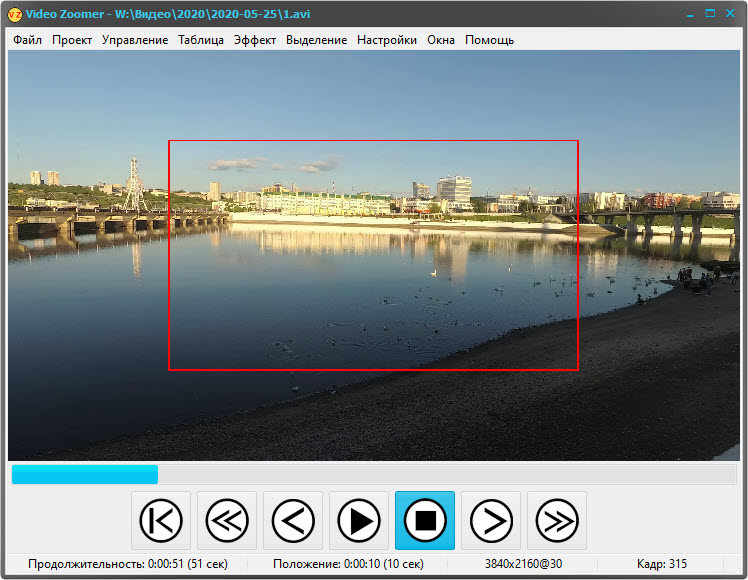The width and height of the screenshot is (748, 580).
Task: Jump to the first frame of the video
Action: [x=161, y=520]
